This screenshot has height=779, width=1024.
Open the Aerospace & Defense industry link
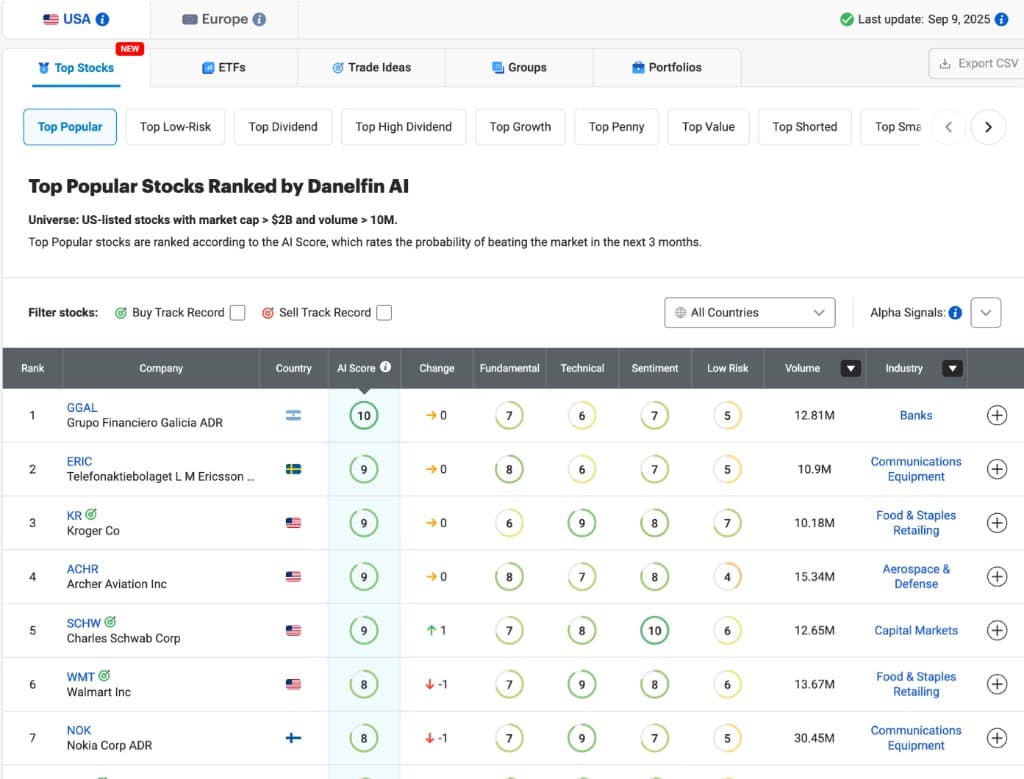916,577
